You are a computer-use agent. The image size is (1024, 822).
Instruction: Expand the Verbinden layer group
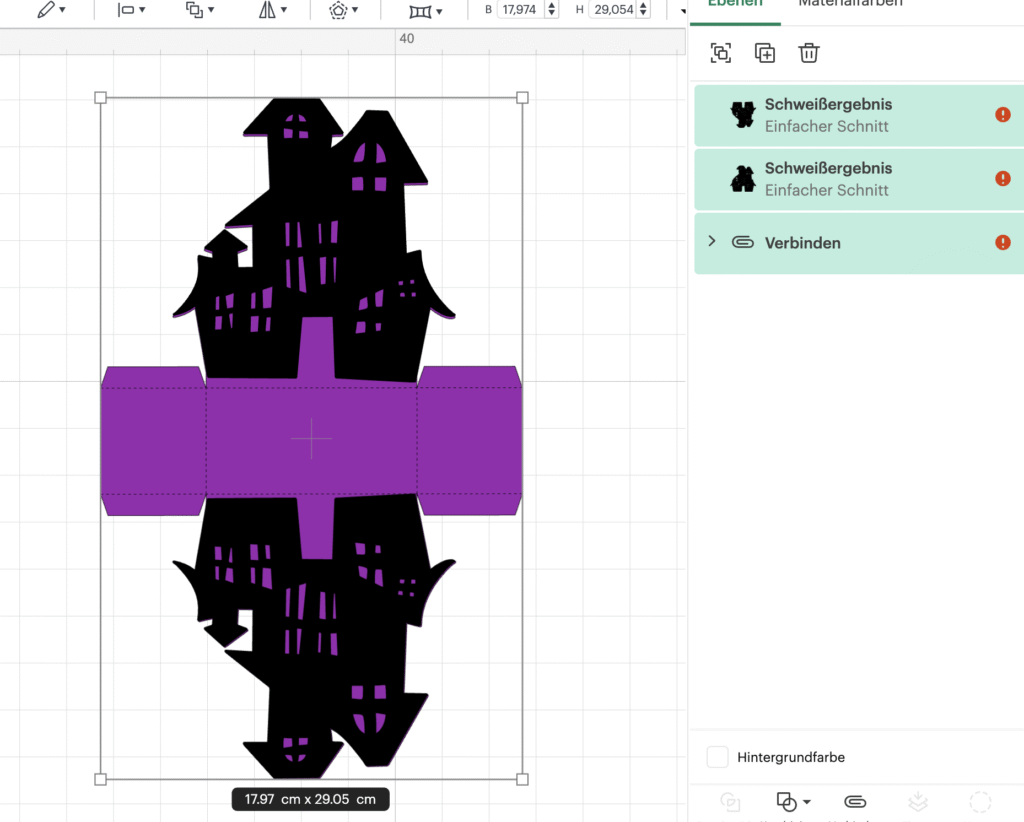(x=712, y=242)
